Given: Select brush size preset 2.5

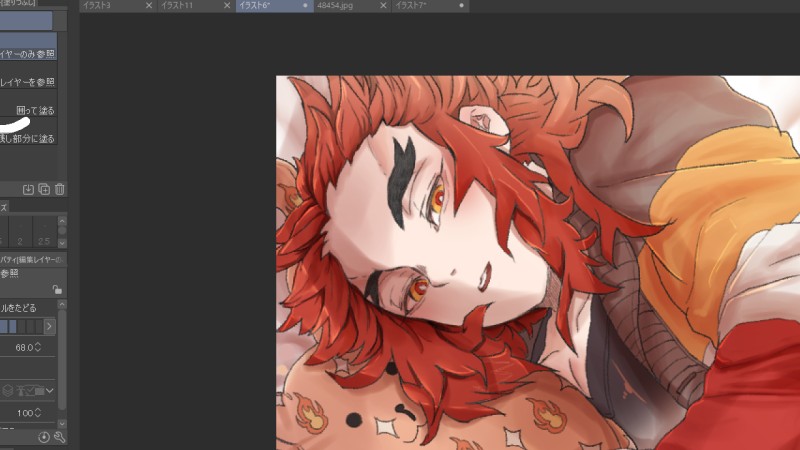Looking at the screenshot, I should [x=44, y=232].
